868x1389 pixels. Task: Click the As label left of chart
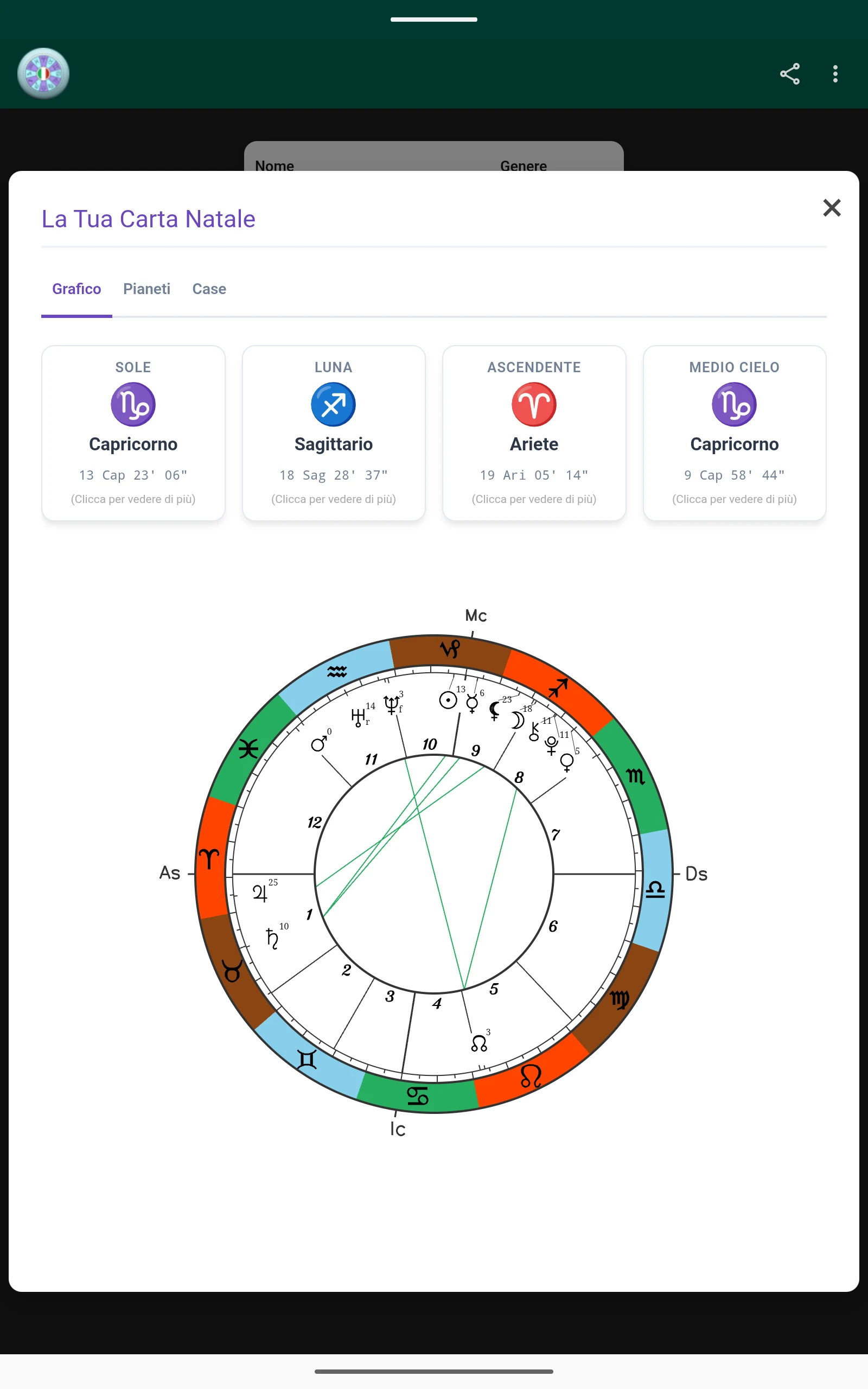coord(170,872)
